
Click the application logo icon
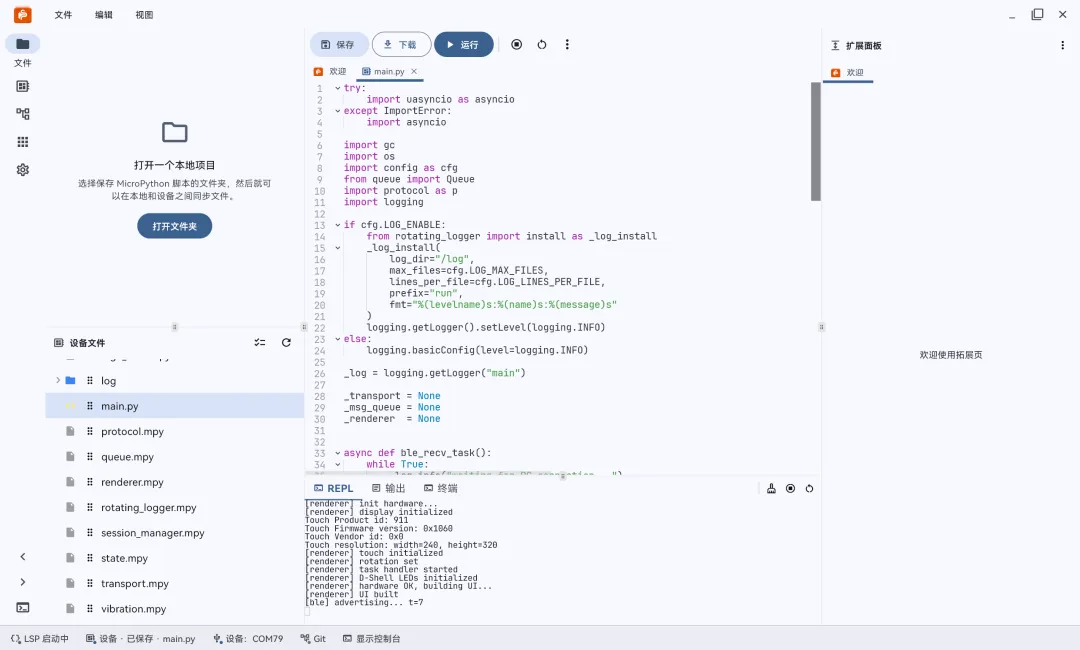point(23,14)
